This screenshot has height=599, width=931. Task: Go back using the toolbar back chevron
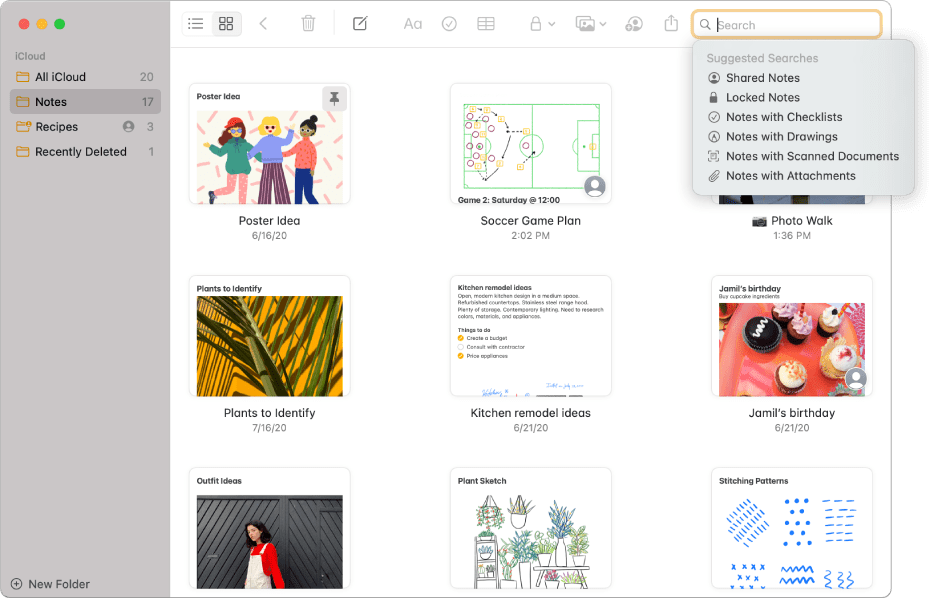pos(263,23)
